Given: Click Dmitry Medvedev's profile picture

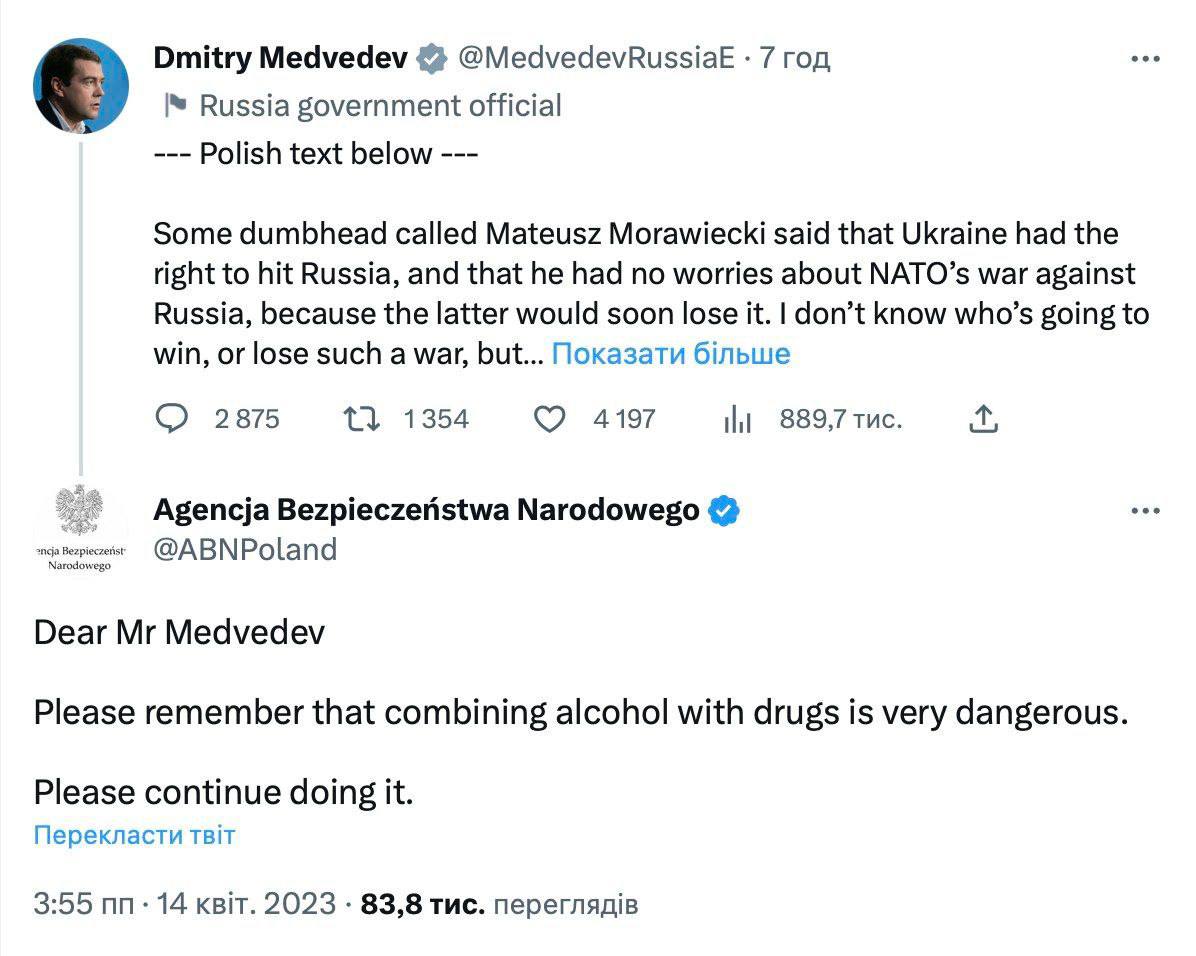Looking at the screenshot, I should 82,86.
